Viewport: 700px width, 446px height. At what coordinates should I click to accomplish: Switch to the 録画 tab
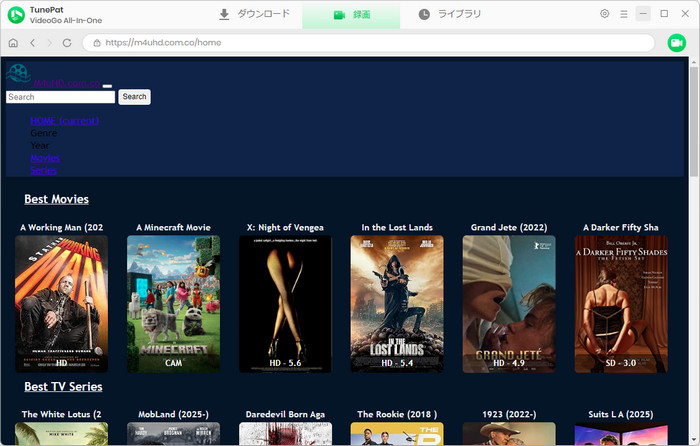tap(351, 15)
